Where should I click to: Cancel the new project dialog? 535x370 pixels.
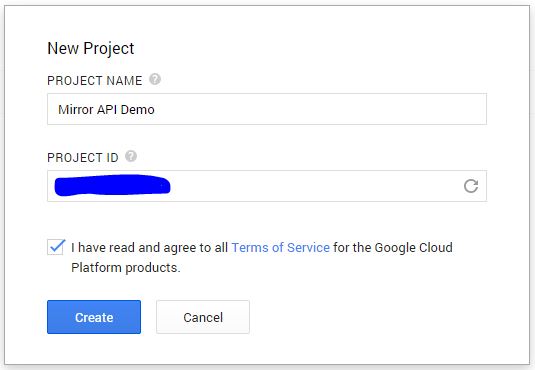click(203, 317)
